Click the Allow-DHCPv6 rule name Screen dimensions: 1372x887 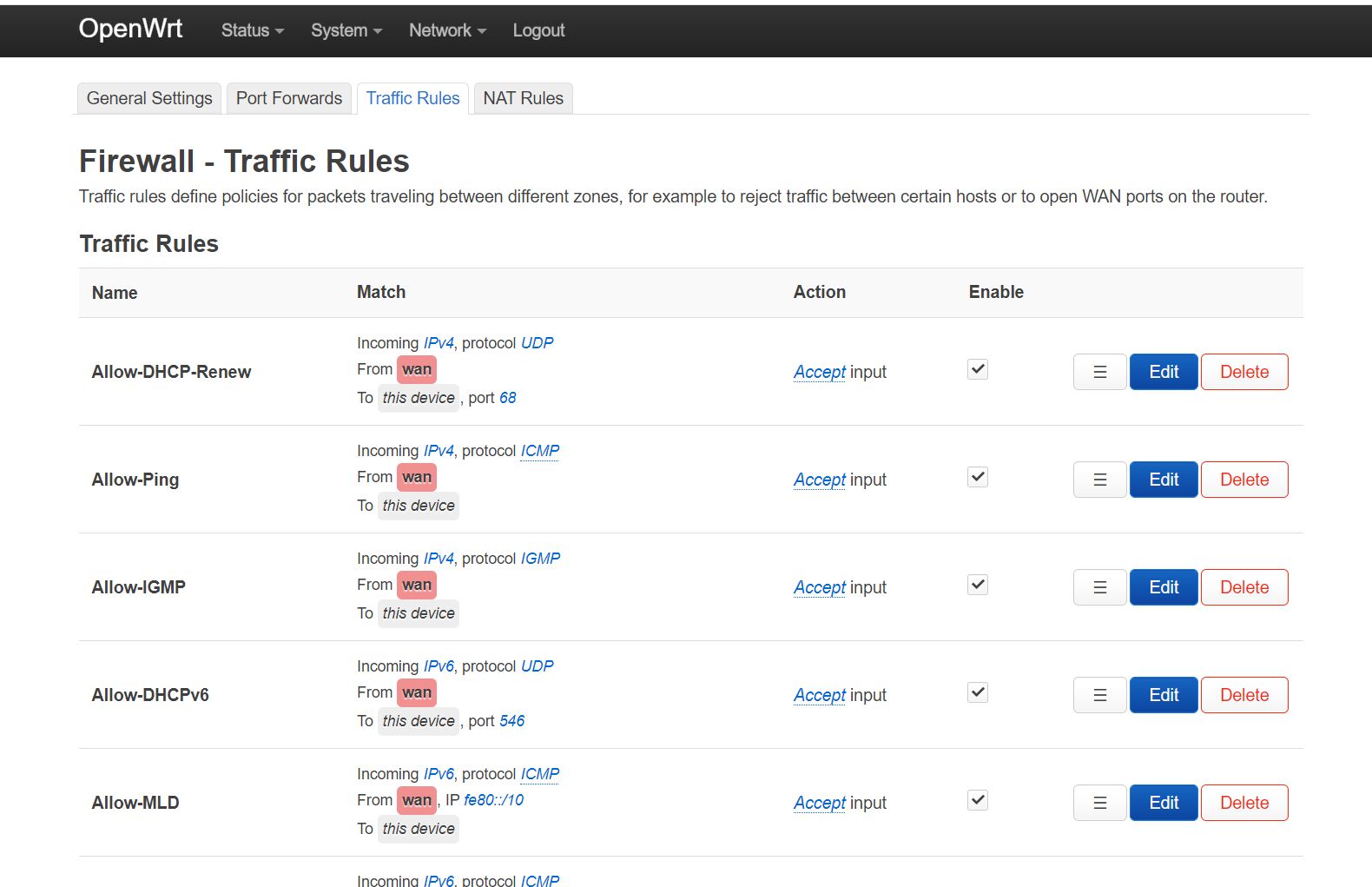coord(150,695)
